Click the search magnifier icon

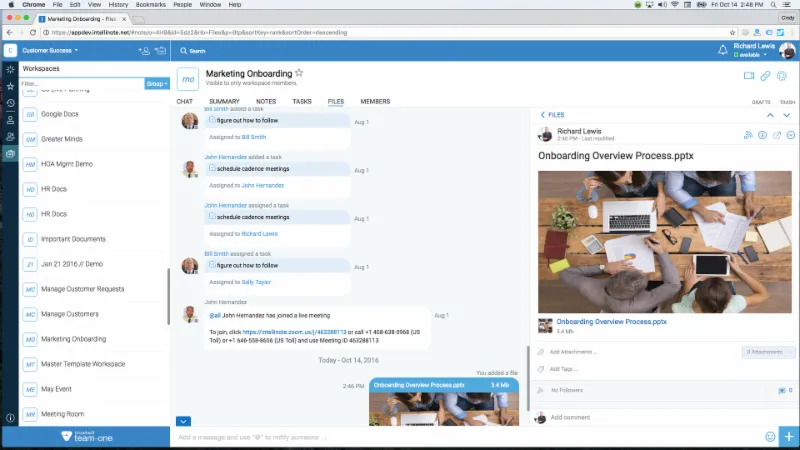click(184, 51)
